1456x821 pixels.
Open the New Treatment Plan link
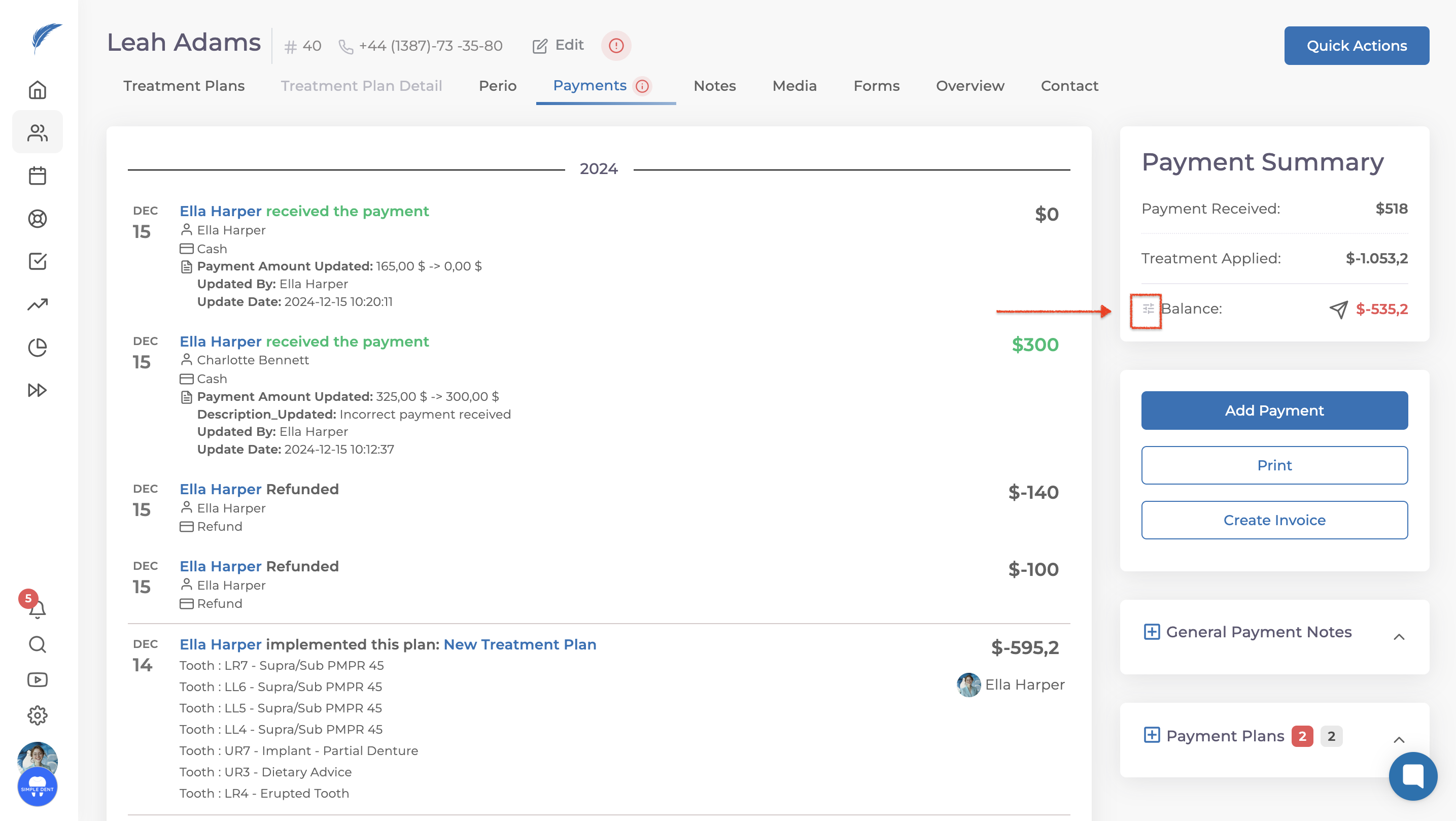tap(519, 644)
